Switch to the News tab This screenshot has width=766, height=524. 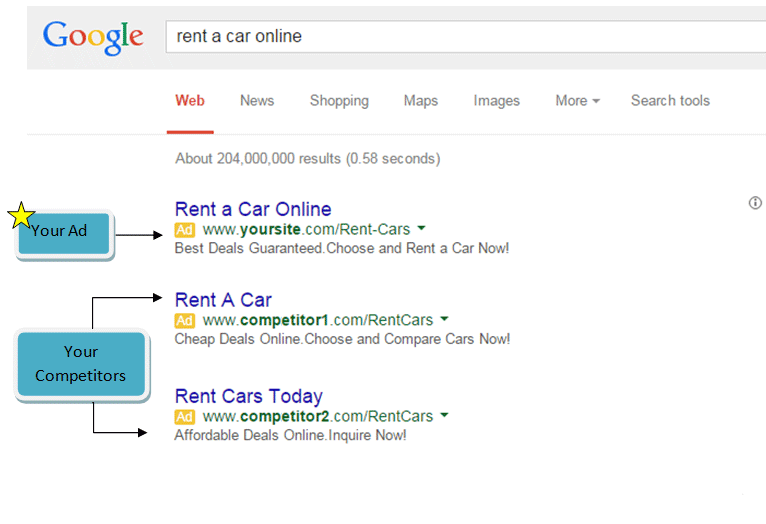pyautogui.click(x=257, y=101)
